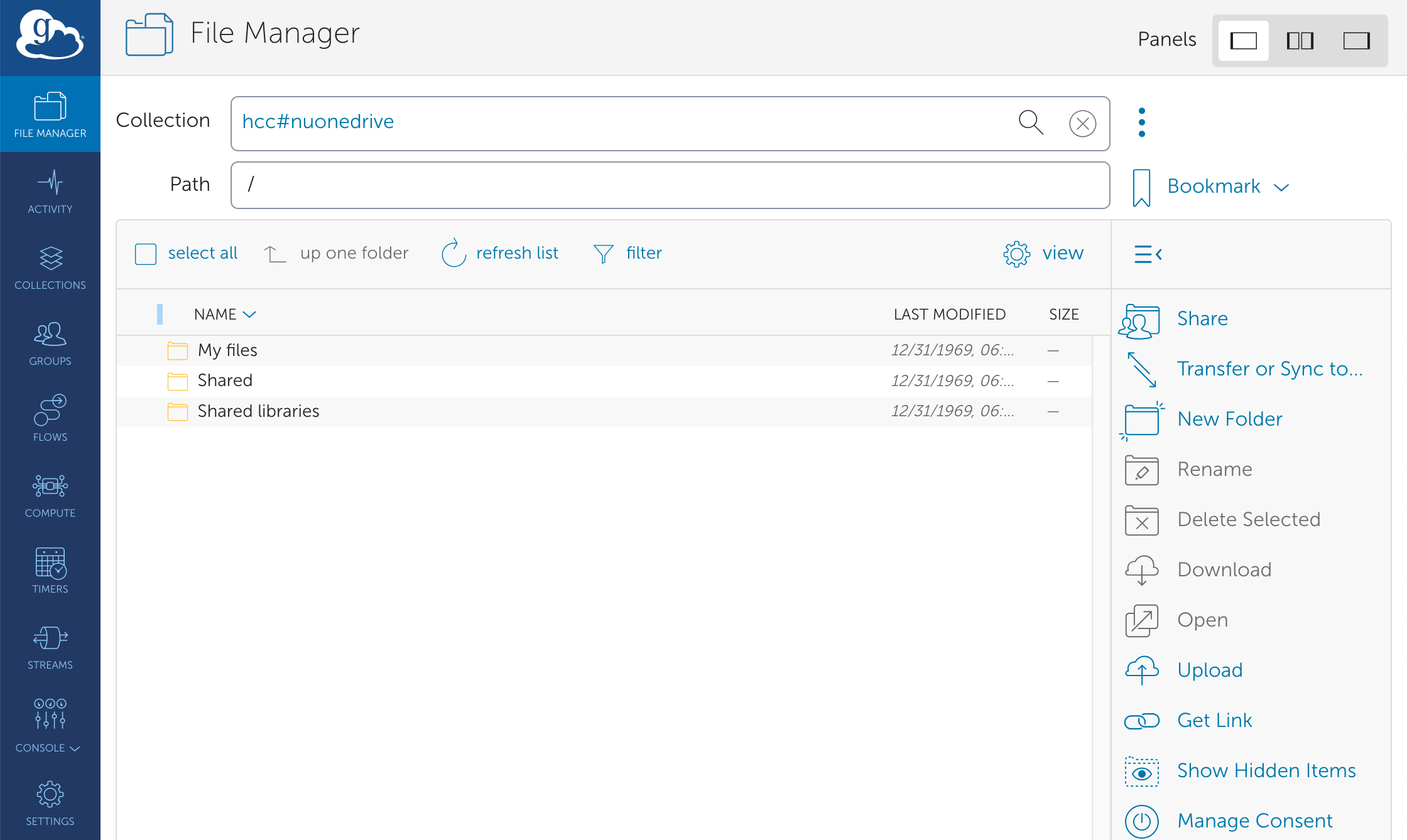1407x840 pixels.
Task: Go to Compute in the sidebar
Action: click(50, 495)
